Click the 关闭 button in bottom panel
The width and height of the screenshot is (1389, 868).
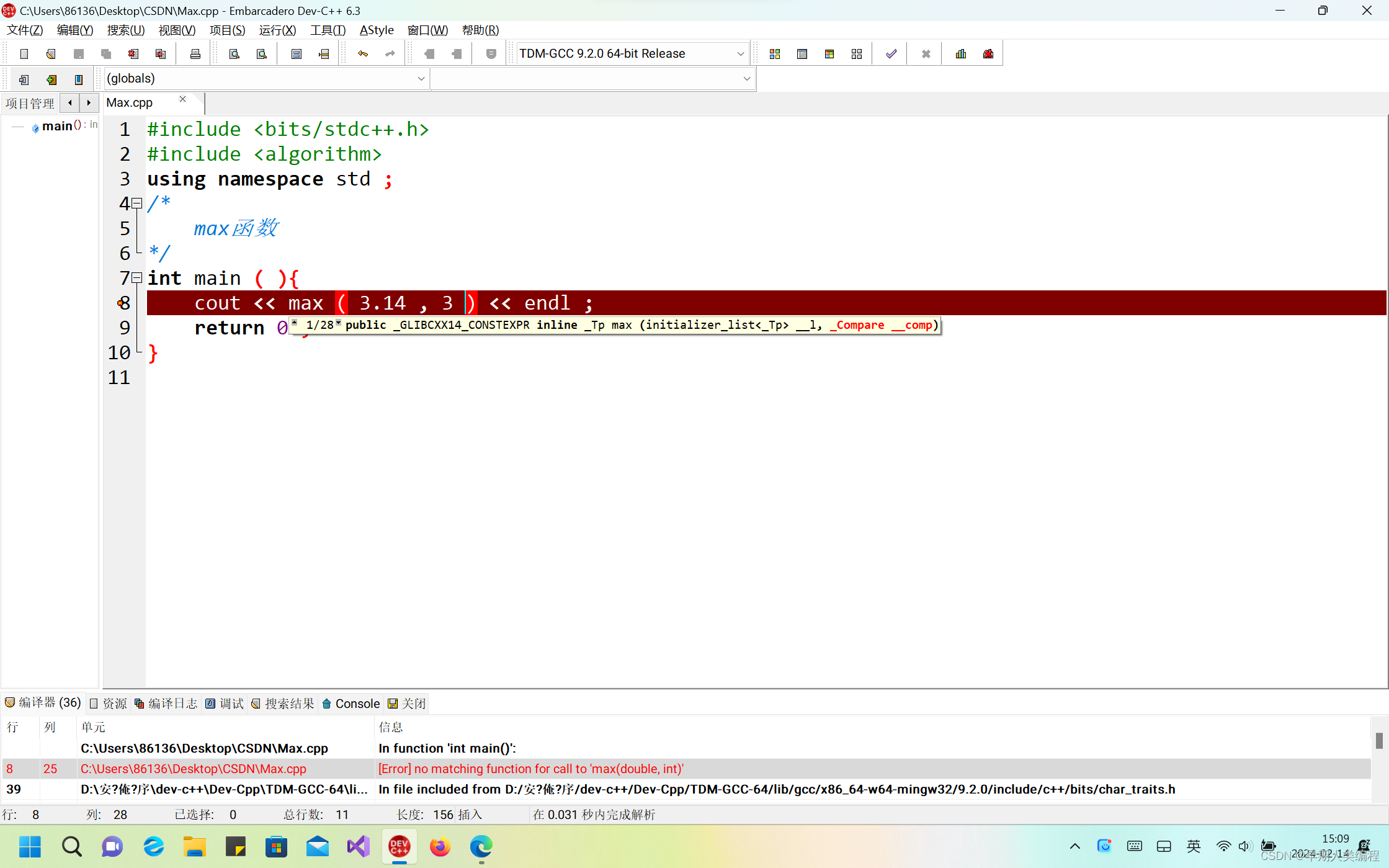(407, 703)
